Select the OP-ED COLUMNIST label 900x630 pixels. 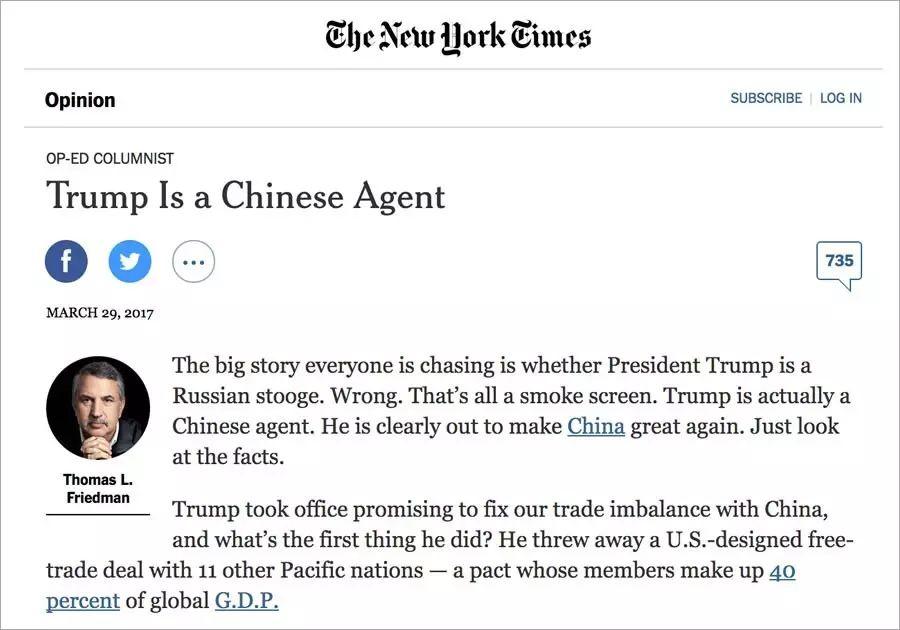click(109, 157)
